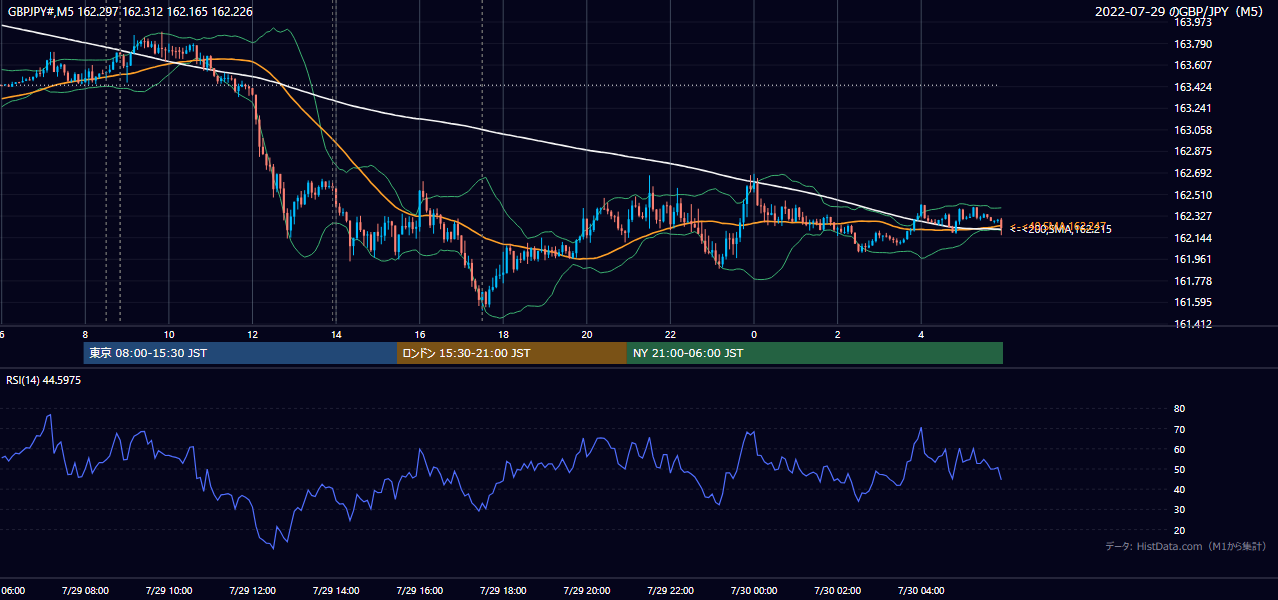Click price axis label 162.144
The width and height of the screenshot is (1278, 600).
1193,238
